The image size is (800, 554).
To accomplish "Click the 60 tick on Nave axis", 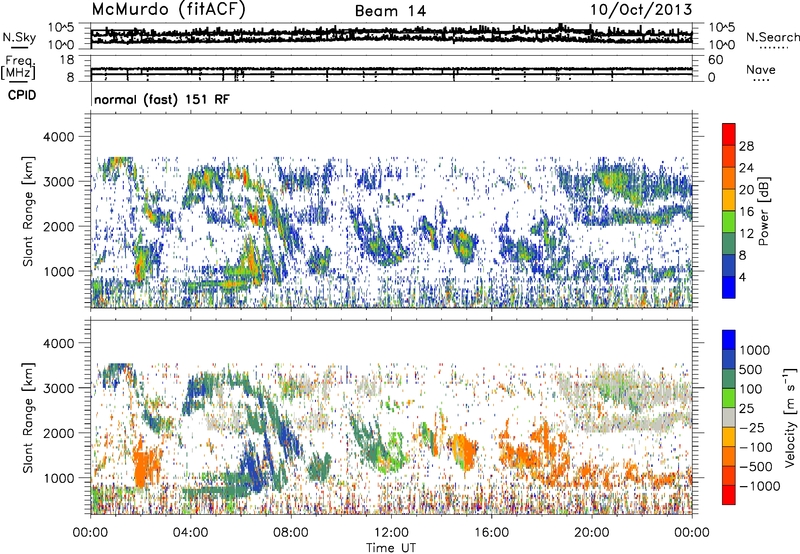I will click(x=715, y=60).
